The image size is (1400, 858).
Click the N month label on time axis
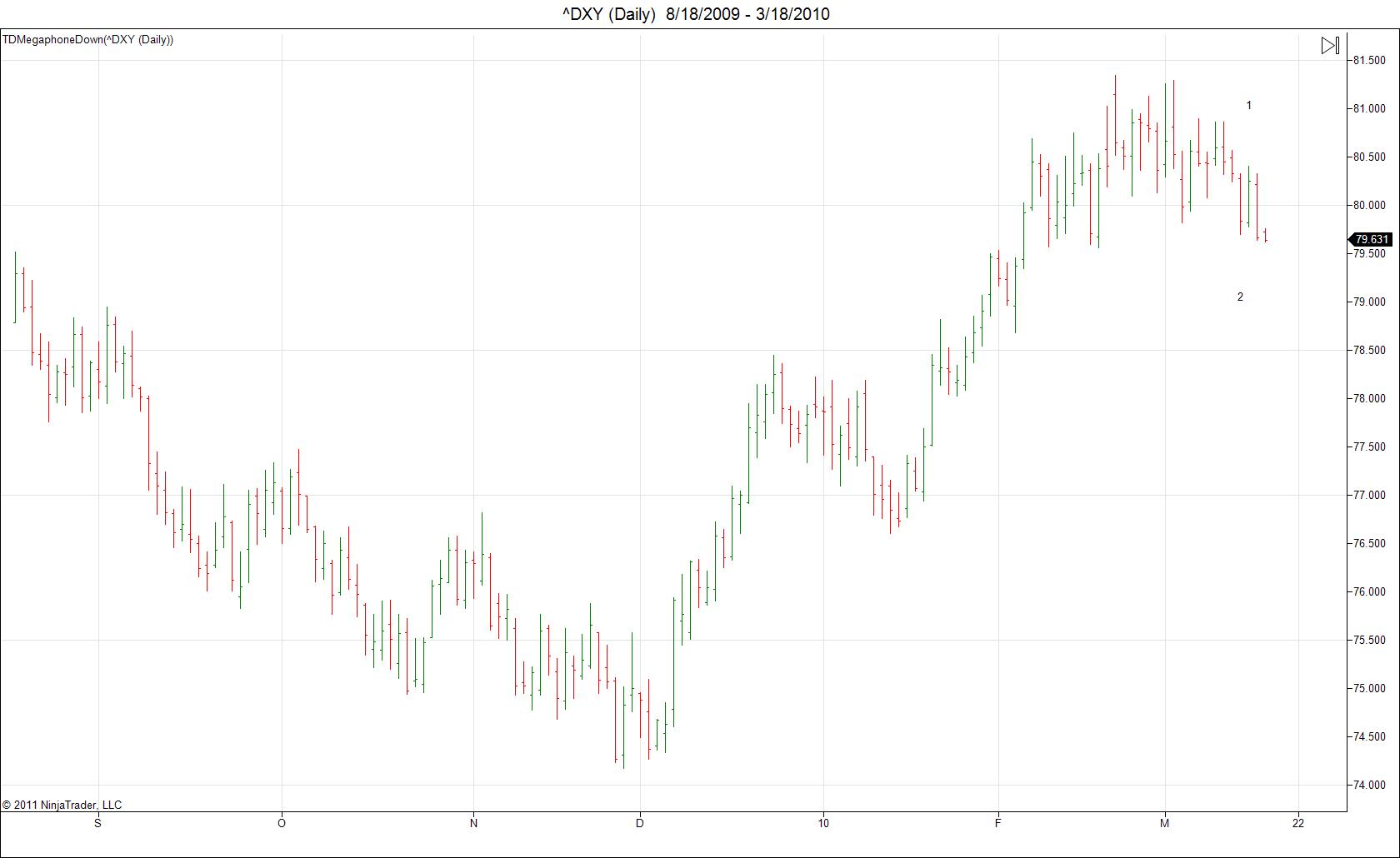pos(474,823)
